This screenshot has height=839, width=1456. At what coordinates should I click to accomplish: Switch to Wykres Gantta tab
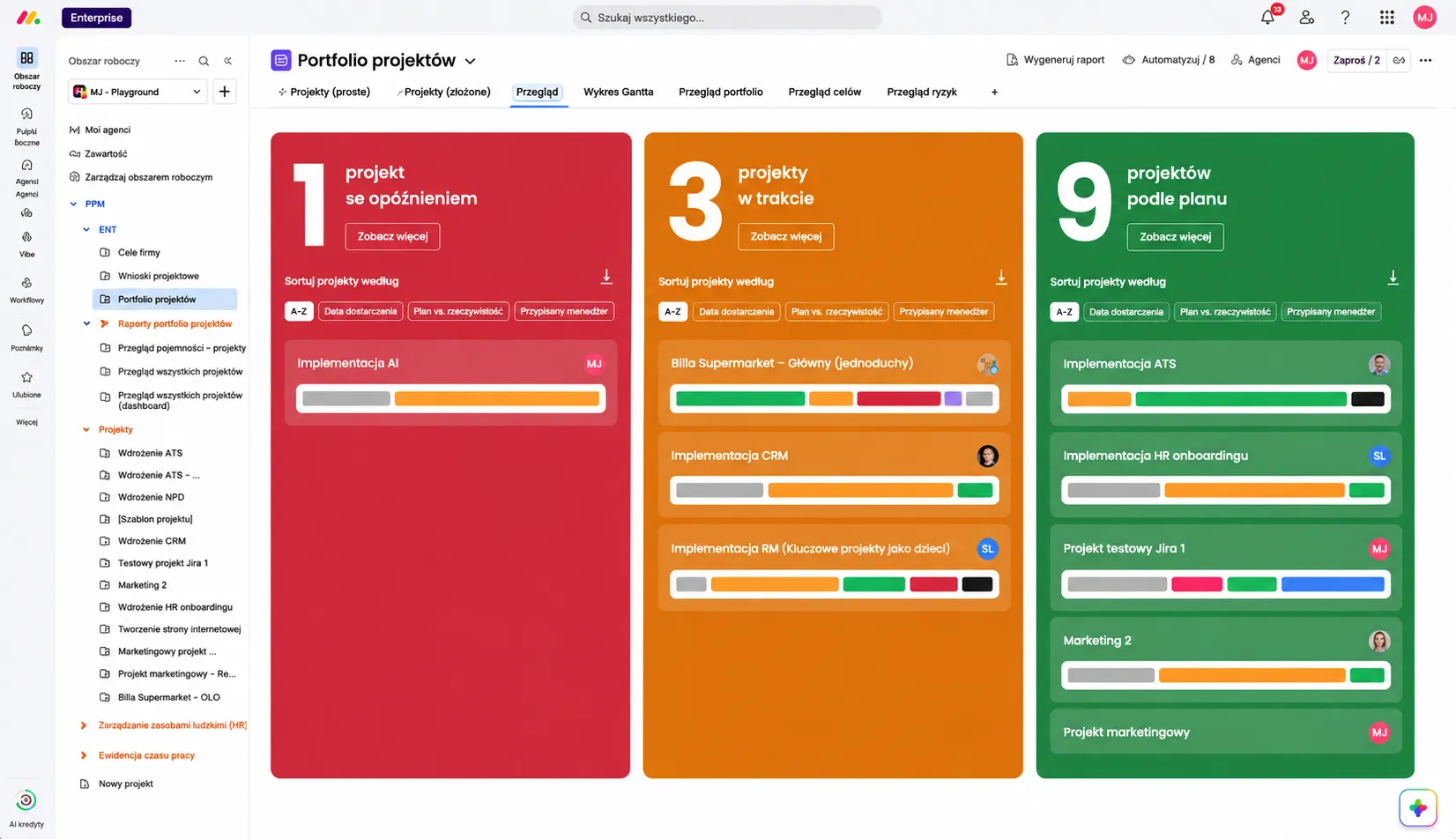click(x=619, y=92)
